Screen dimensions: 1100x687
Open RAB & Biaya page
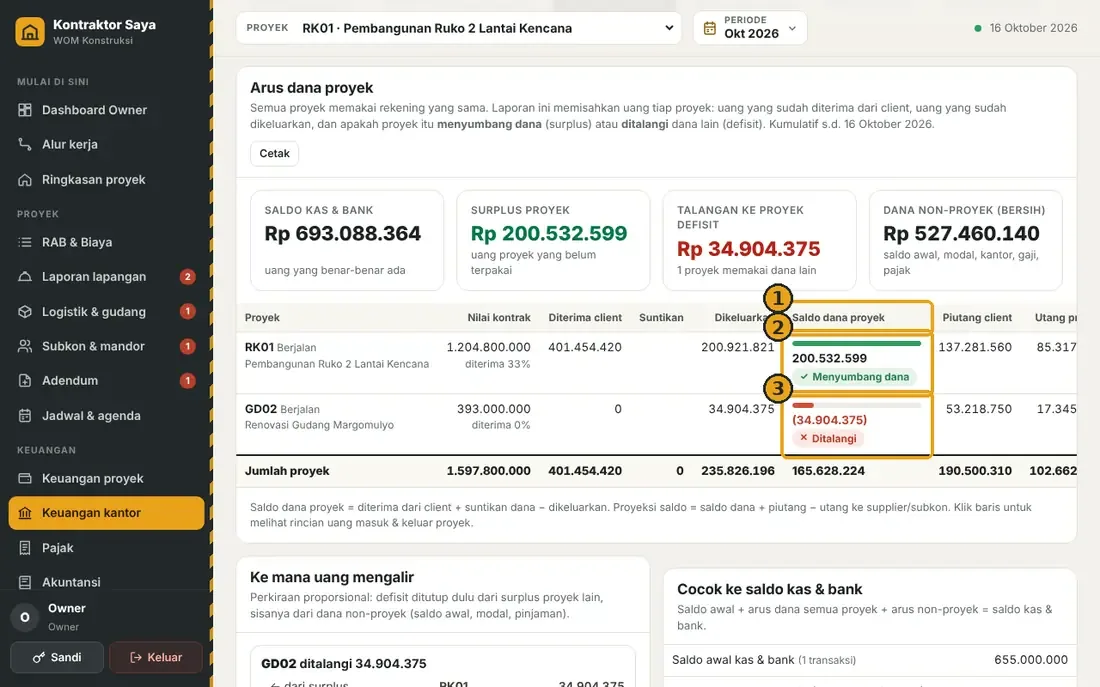coord(107,242)
